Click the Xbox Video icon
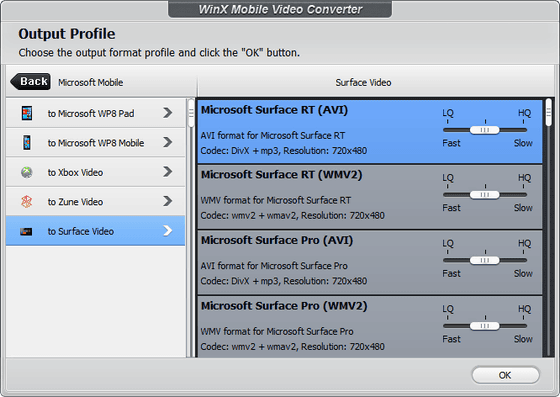This screenshot has height=397, width=560. tap(27, 172)
